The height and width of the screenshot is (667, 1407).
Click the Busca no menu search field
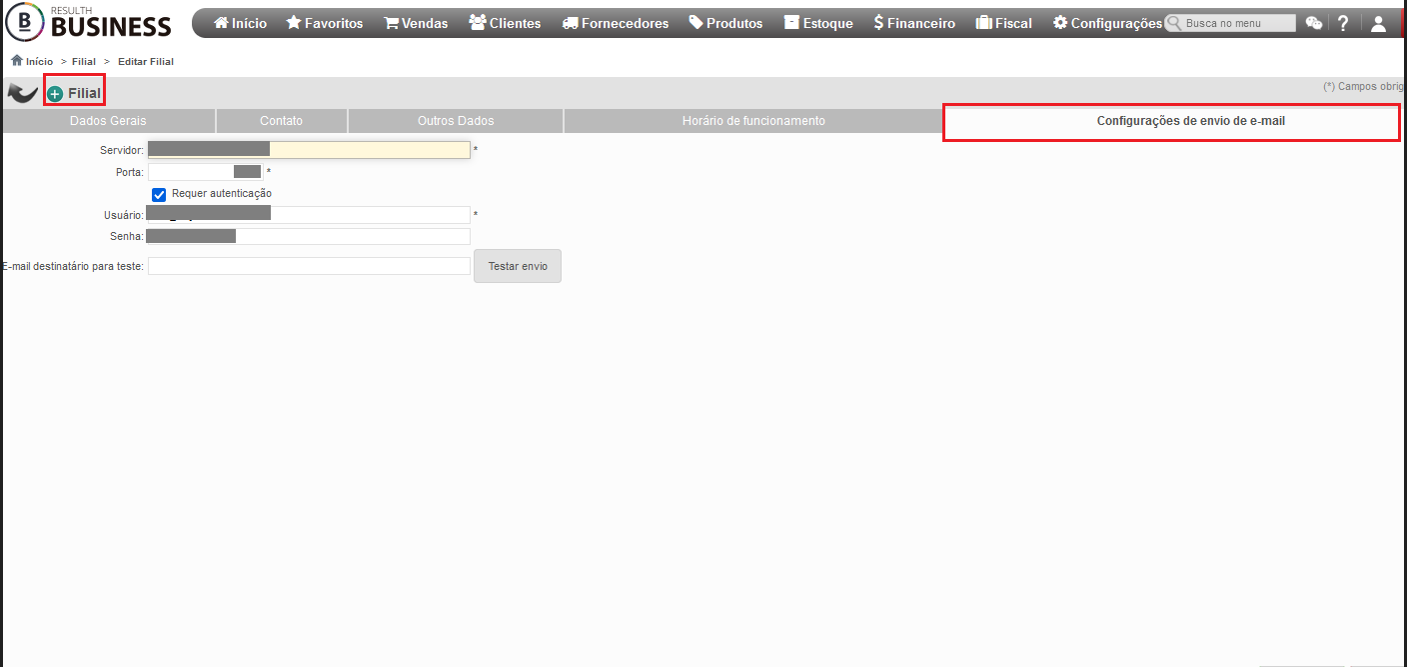point(1230,23)
